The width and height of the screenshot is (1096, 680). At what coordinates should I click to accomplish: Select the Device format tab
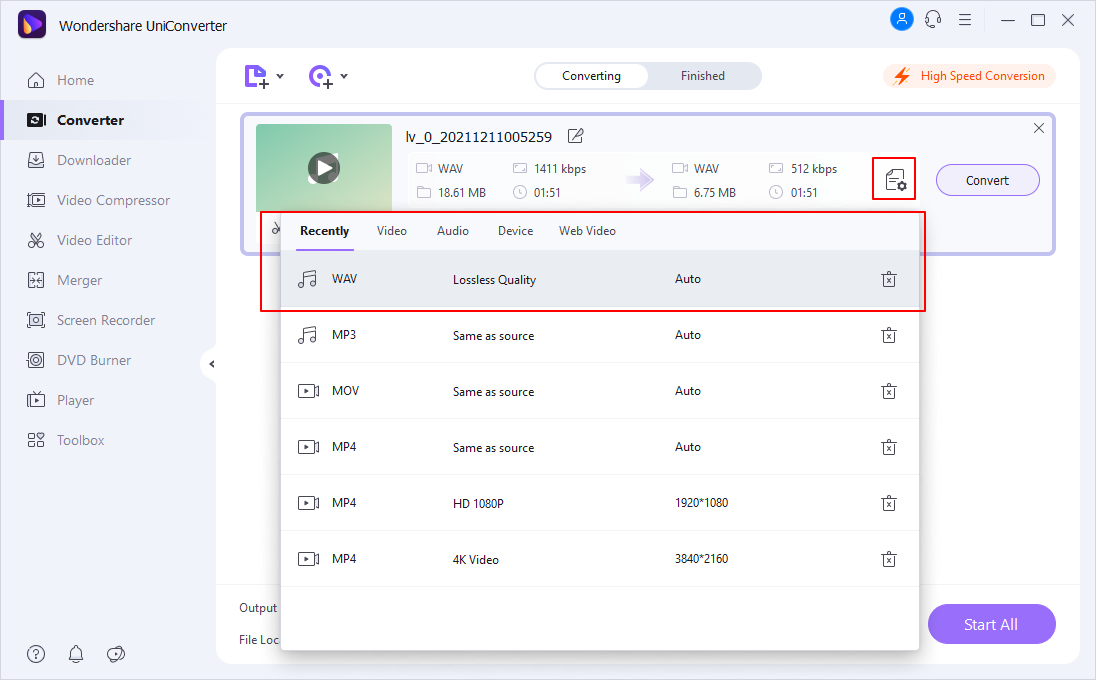(x=515, y=231)
